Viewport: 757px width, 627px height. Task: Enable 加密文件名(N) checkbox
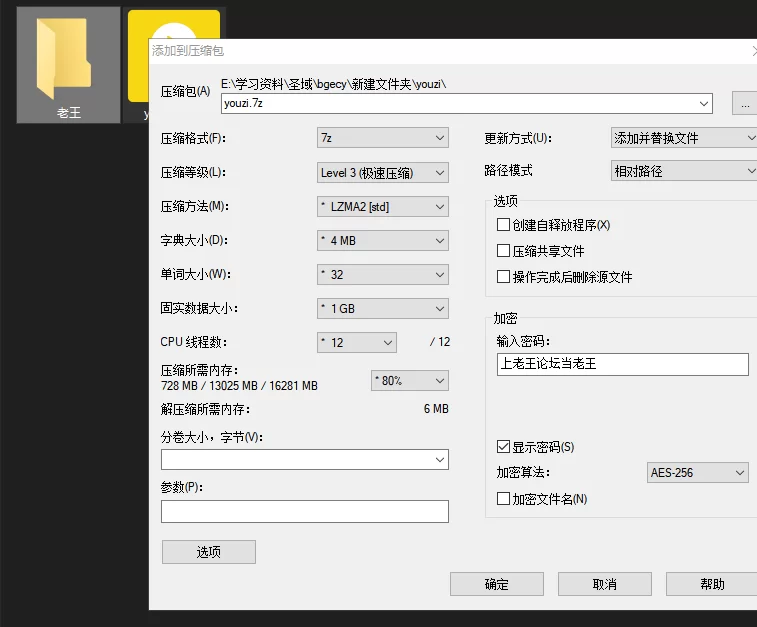pos(504,499)
